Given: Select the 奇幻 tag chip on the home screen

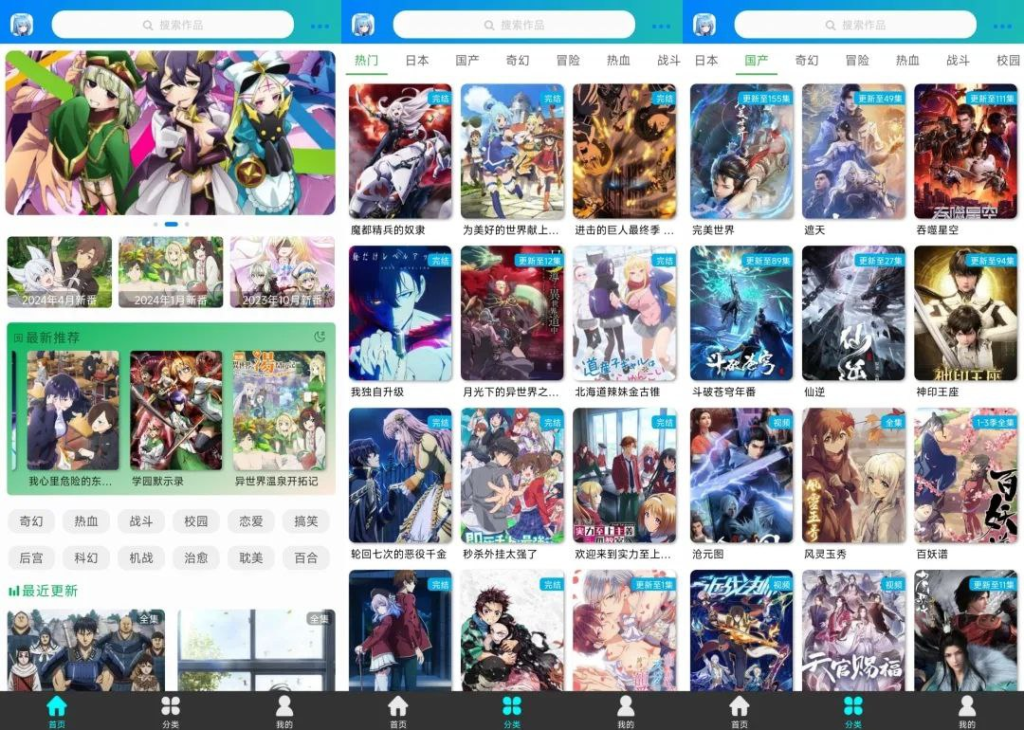Looking at the screenshot, I should pyautogui.click(x=31, y=521).
